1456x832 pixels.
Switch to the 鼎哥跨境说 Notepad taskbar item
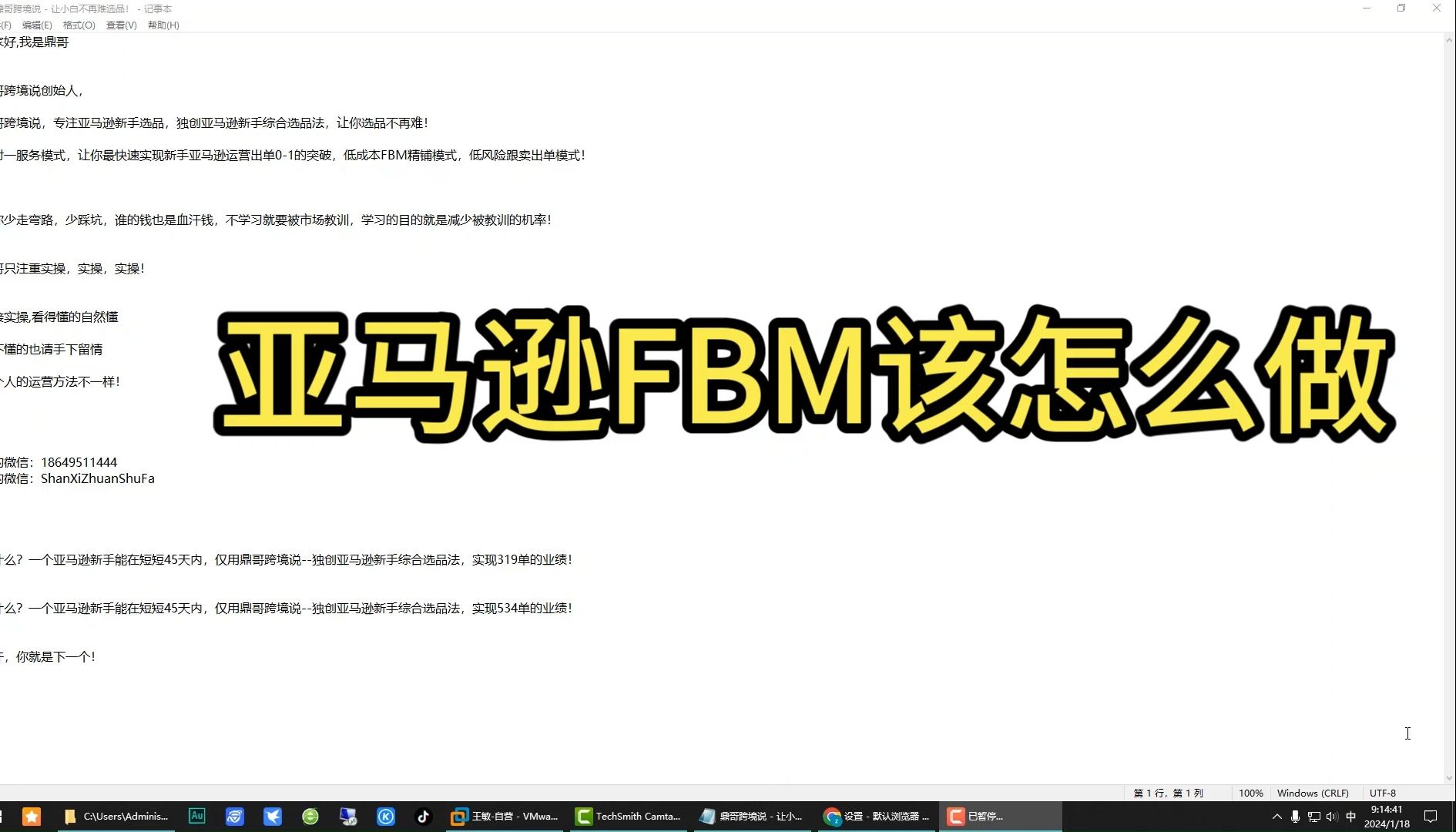pyautogui.click(x=753, y=817)
